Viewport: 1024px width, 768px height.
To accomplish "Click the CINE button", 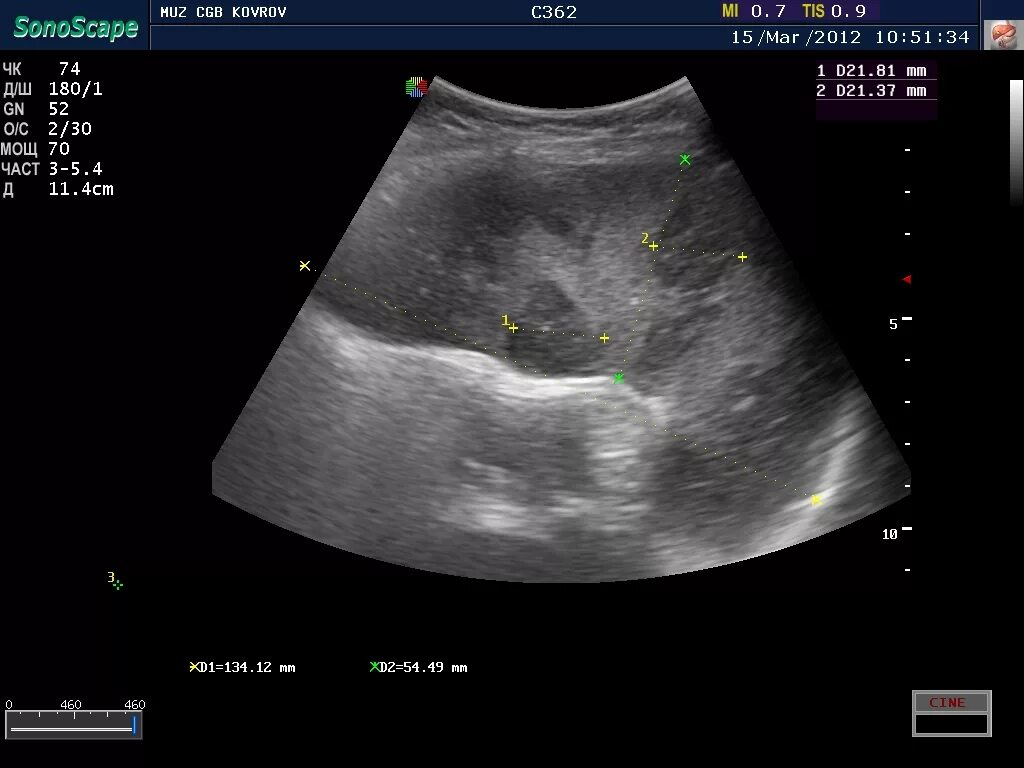I will [x=952, y=703].
